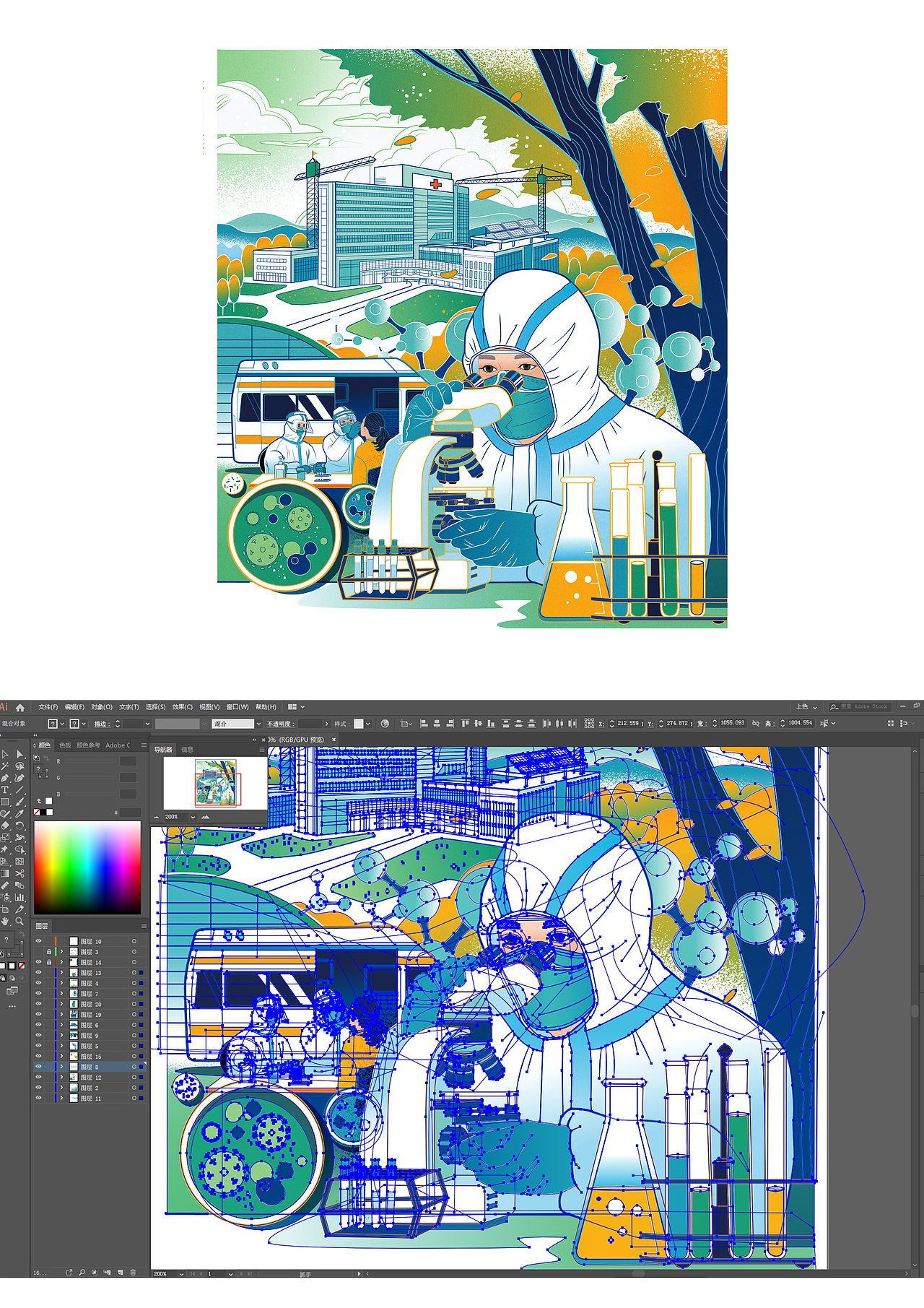Click the X: position label link

pyautogui.click(x=601, y=724)
